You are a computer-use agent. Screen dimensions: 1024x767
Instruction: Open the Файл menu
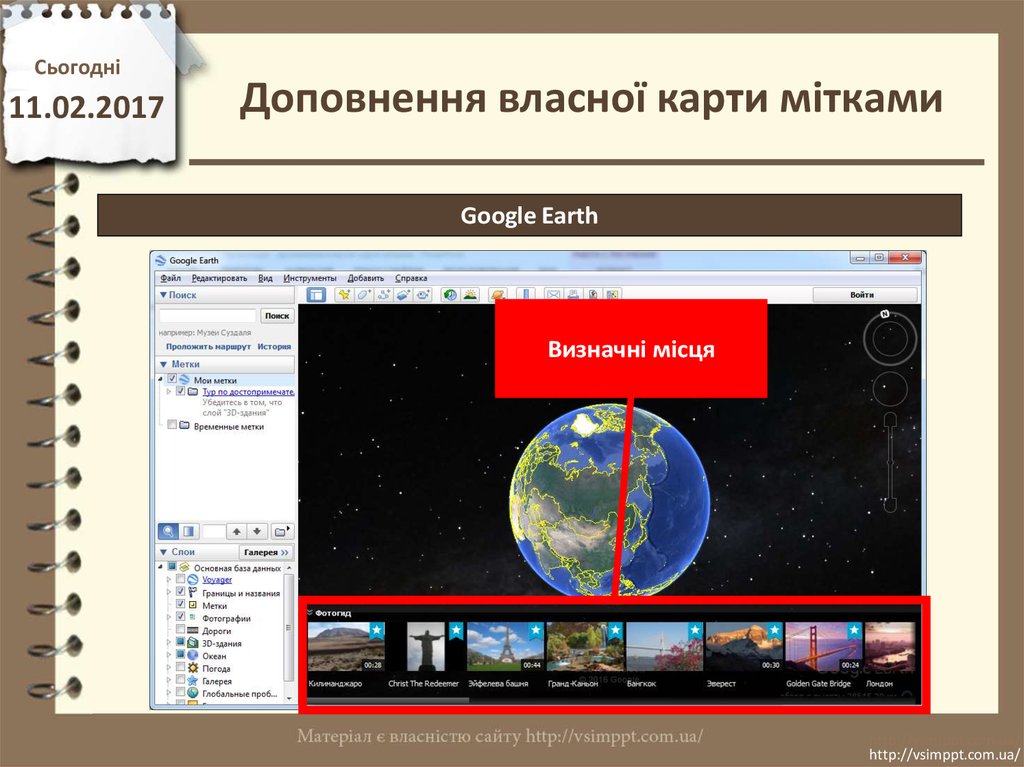tap(170, 278)
